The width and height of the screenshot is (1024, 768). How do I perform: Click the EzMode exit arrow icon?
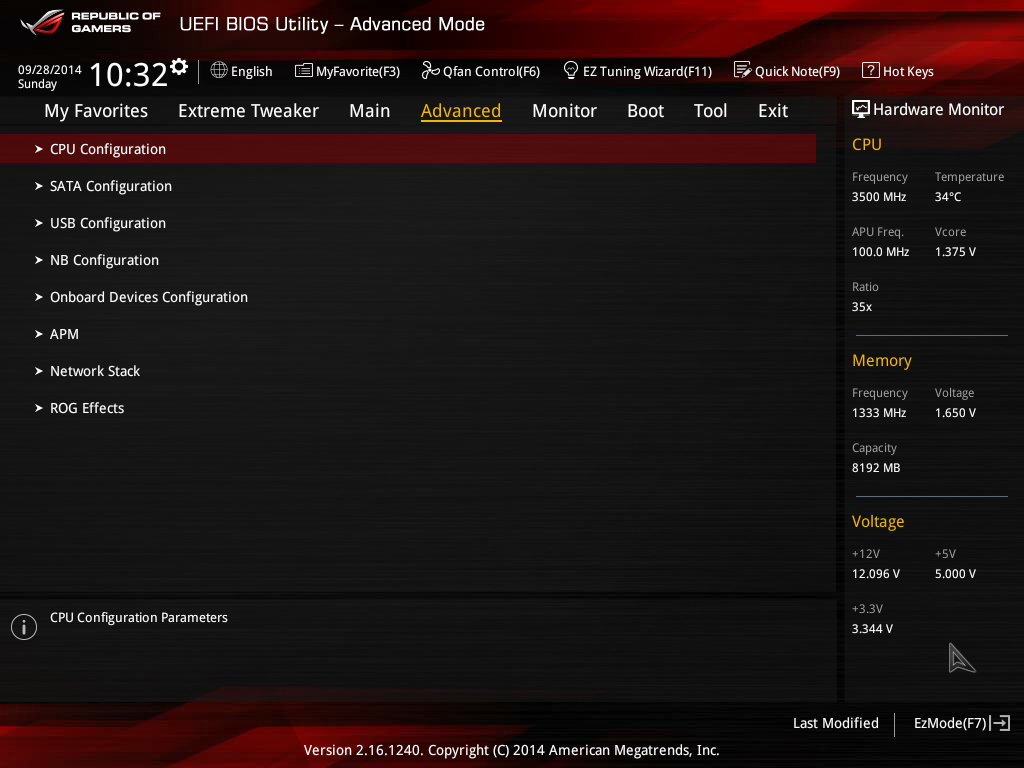[x=1000, y=723]
